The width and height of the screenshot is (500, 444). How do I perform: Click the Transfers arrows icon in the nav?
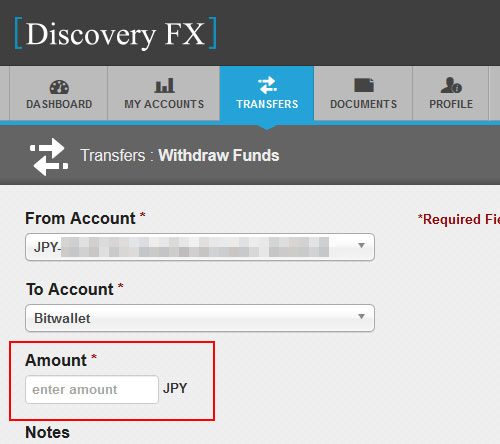pos(267,85)
